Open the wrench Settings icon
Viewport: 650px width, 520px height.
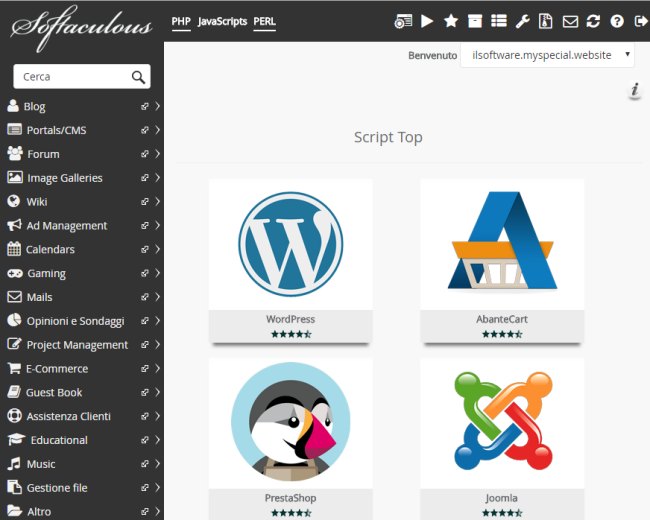522,21
